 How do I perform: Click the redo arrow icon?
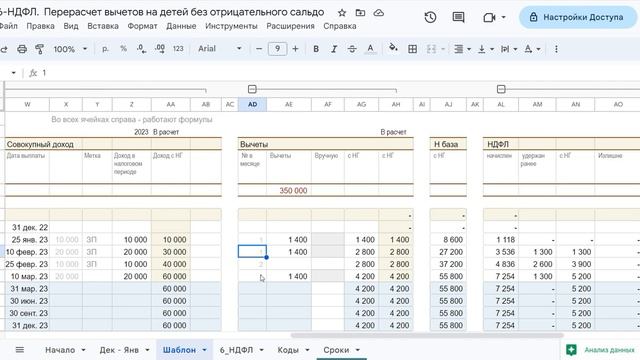pos(4,49)
